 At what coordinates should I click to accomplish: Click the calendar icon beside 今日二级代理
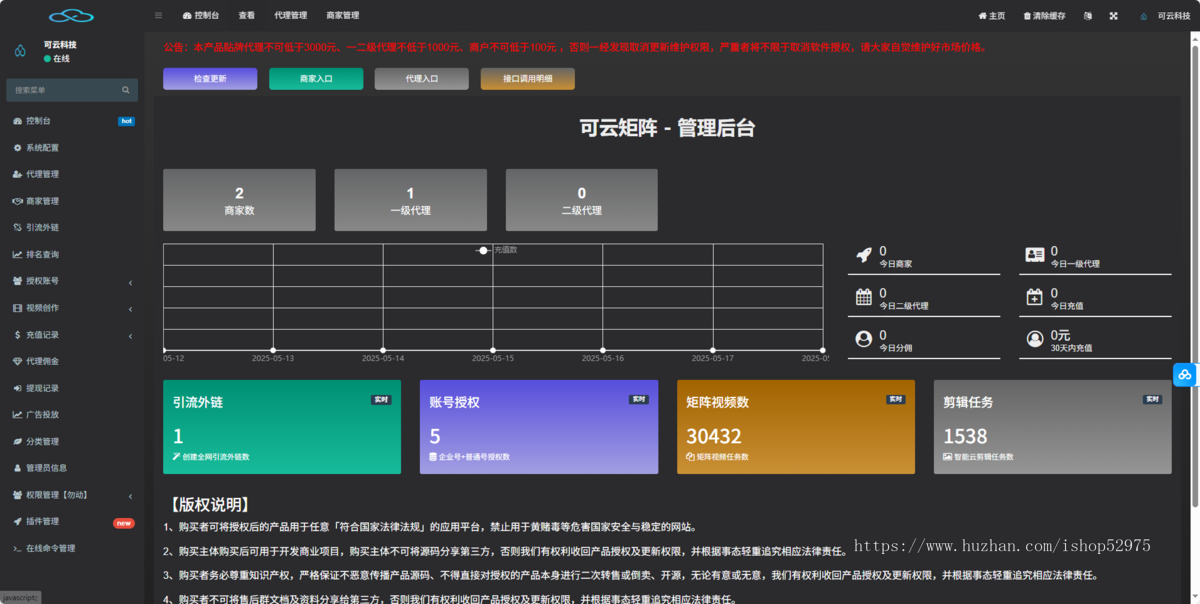[864, 297]
